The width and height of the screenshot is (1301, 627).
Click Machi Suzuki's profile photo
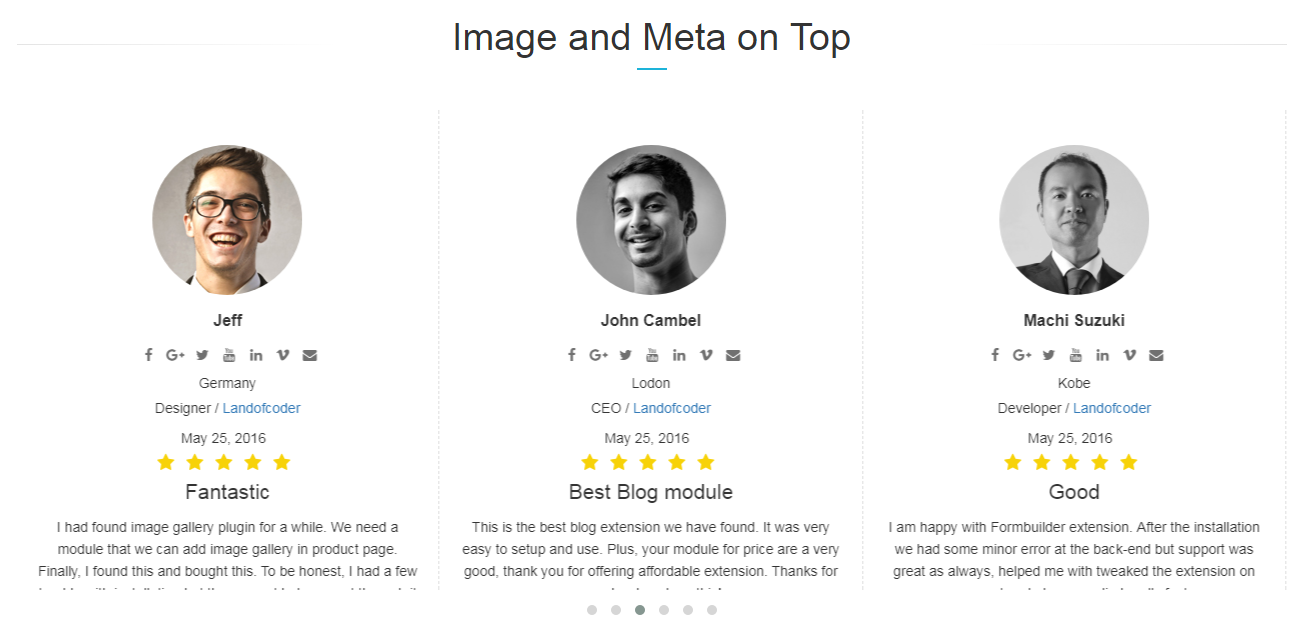(1074, 220)
